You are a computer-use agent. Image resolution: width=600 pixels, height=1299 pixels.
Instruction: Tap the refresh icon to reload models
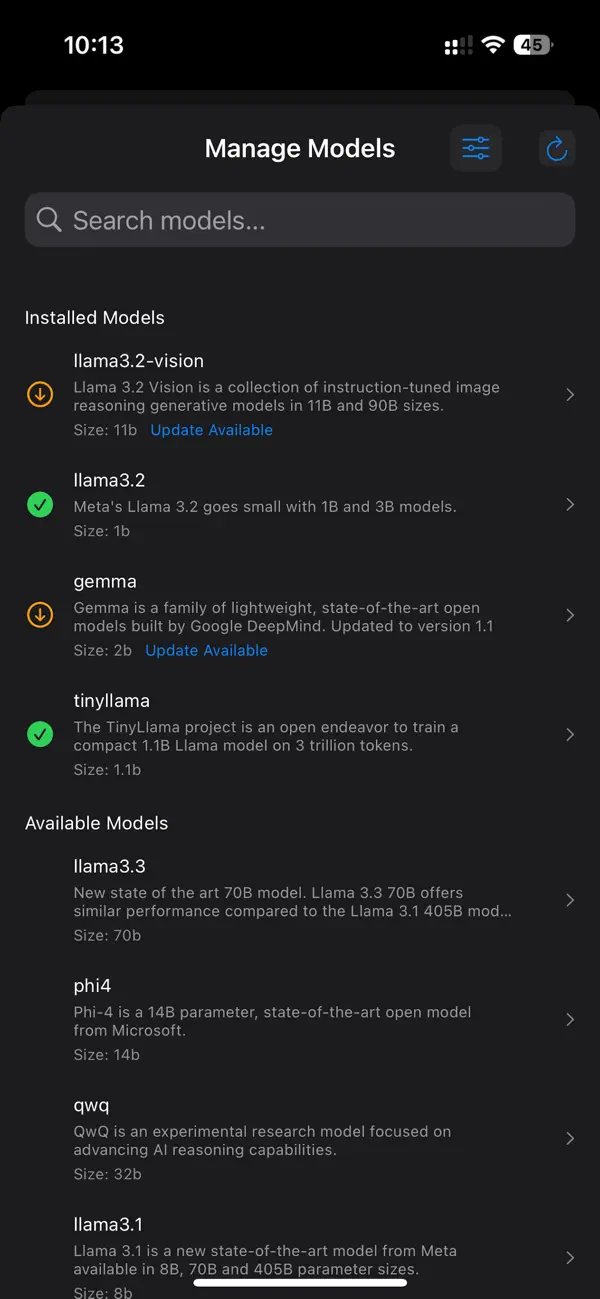click(x=557, y=147)
